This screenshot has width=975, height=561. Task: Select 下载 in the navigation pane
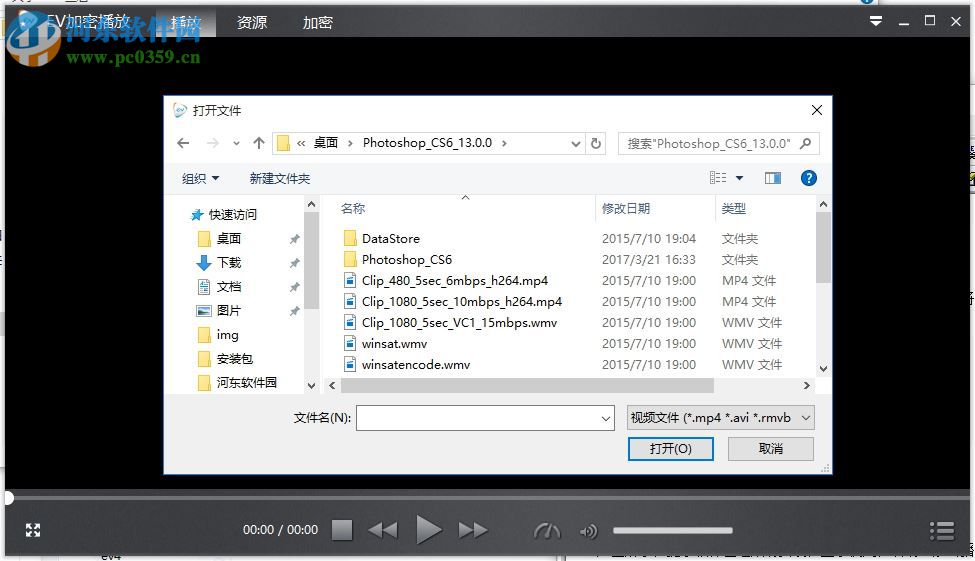pos(229,262)
